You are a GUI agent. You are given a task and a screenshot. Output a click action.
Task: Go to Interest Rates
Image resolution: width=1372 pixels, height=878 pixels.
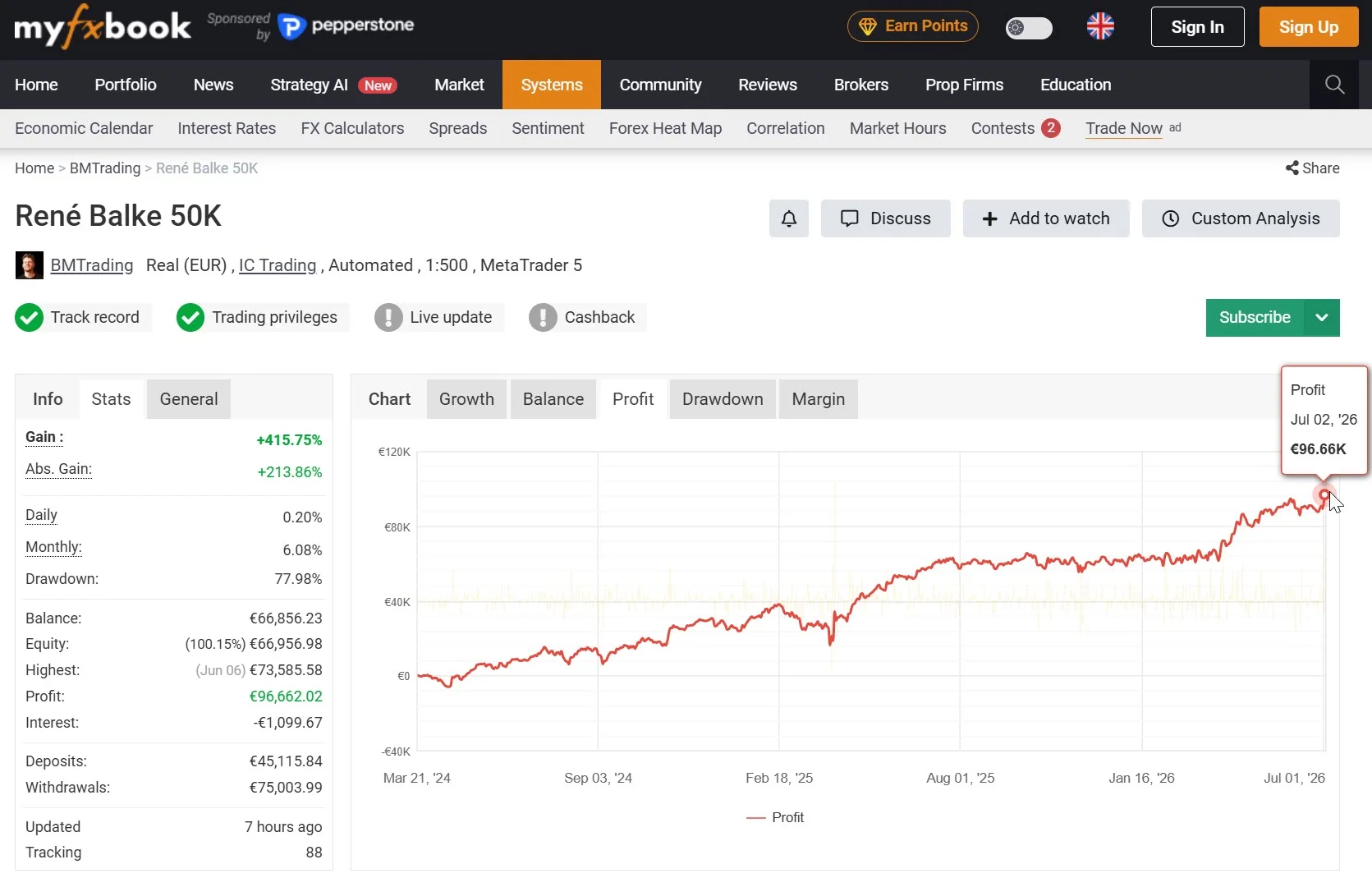pos(227,128)
